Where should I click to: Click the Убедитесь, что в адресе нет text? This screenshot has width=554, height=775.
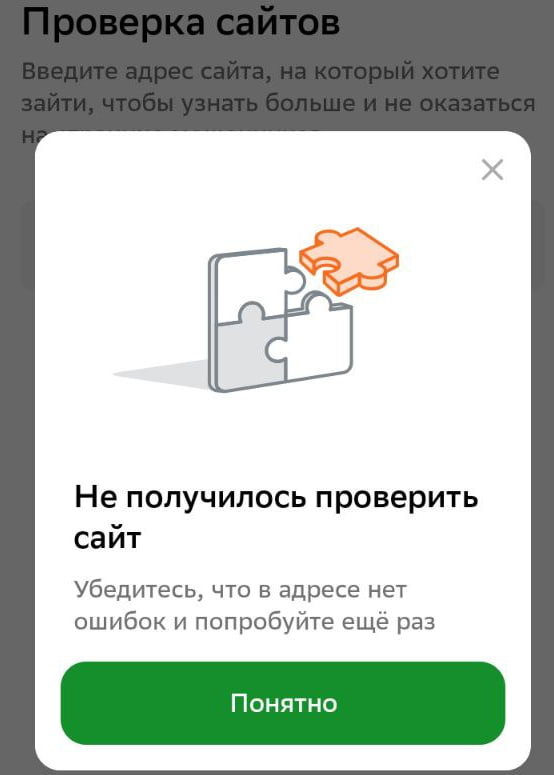click(240, 590)
